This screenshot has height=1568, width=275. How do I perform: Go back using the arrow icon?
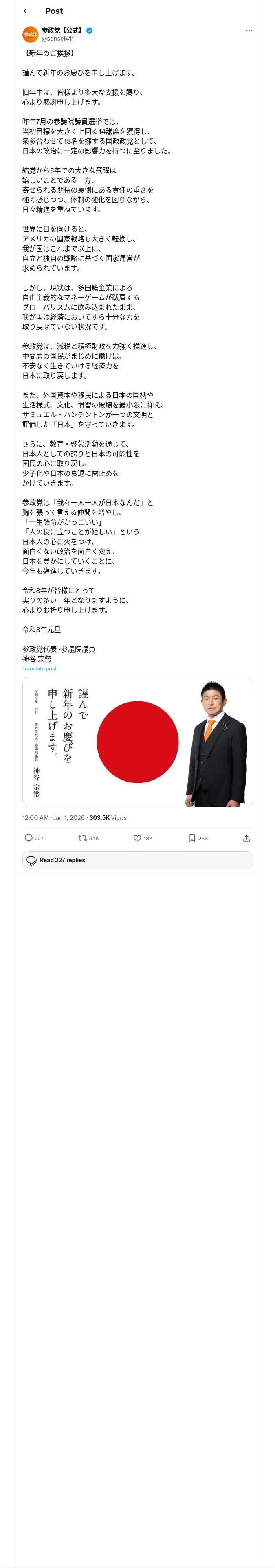click(x=26, y=11)
